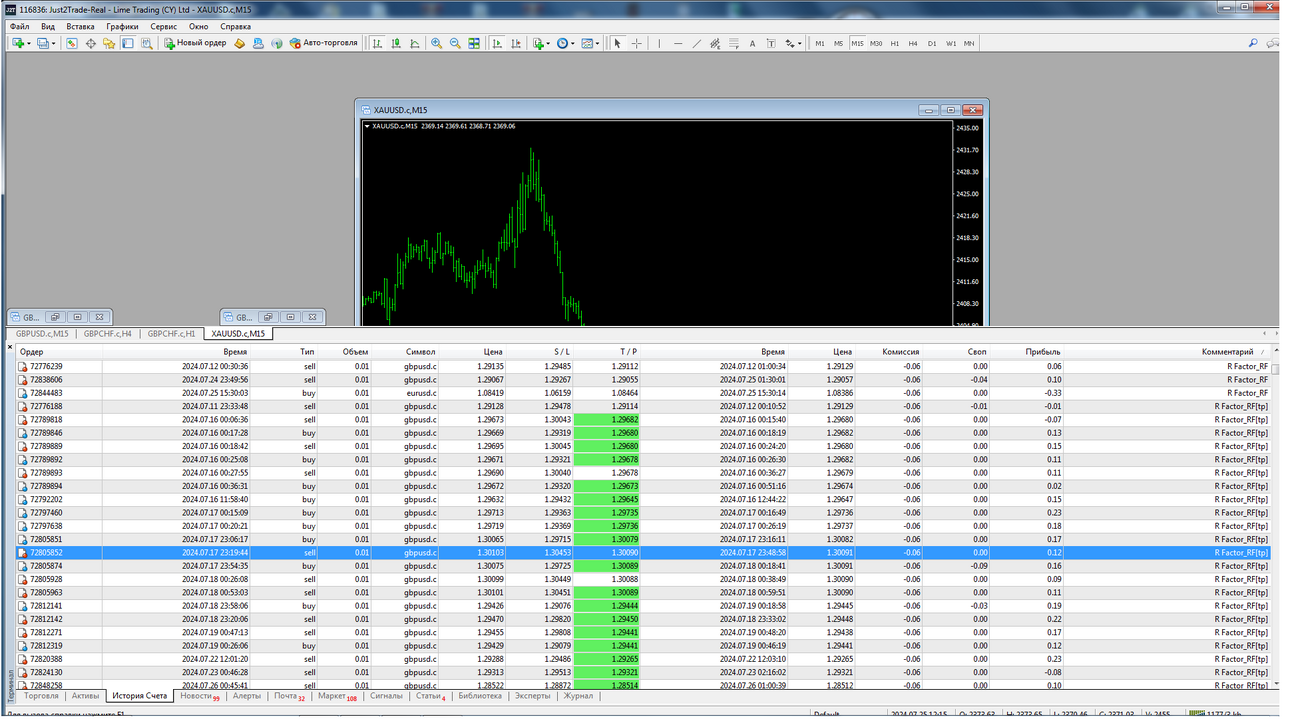The image size is (1290, 727).
Task: Switch chart to bar chart mode
Action: (377, 43)
